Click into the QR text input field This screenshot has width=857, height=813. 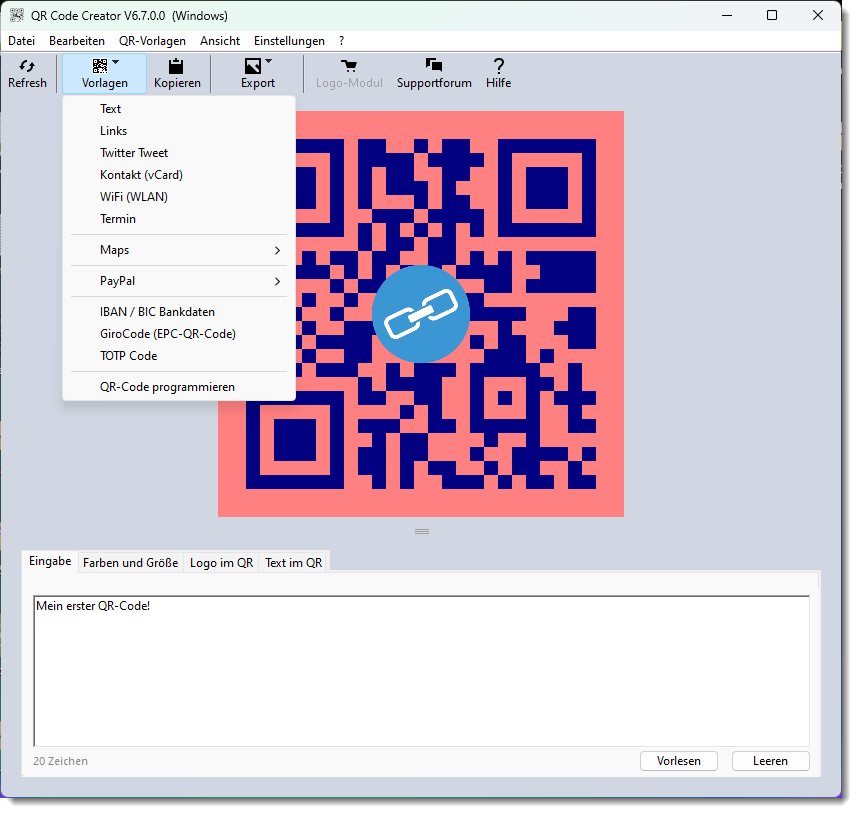(421, 671)
